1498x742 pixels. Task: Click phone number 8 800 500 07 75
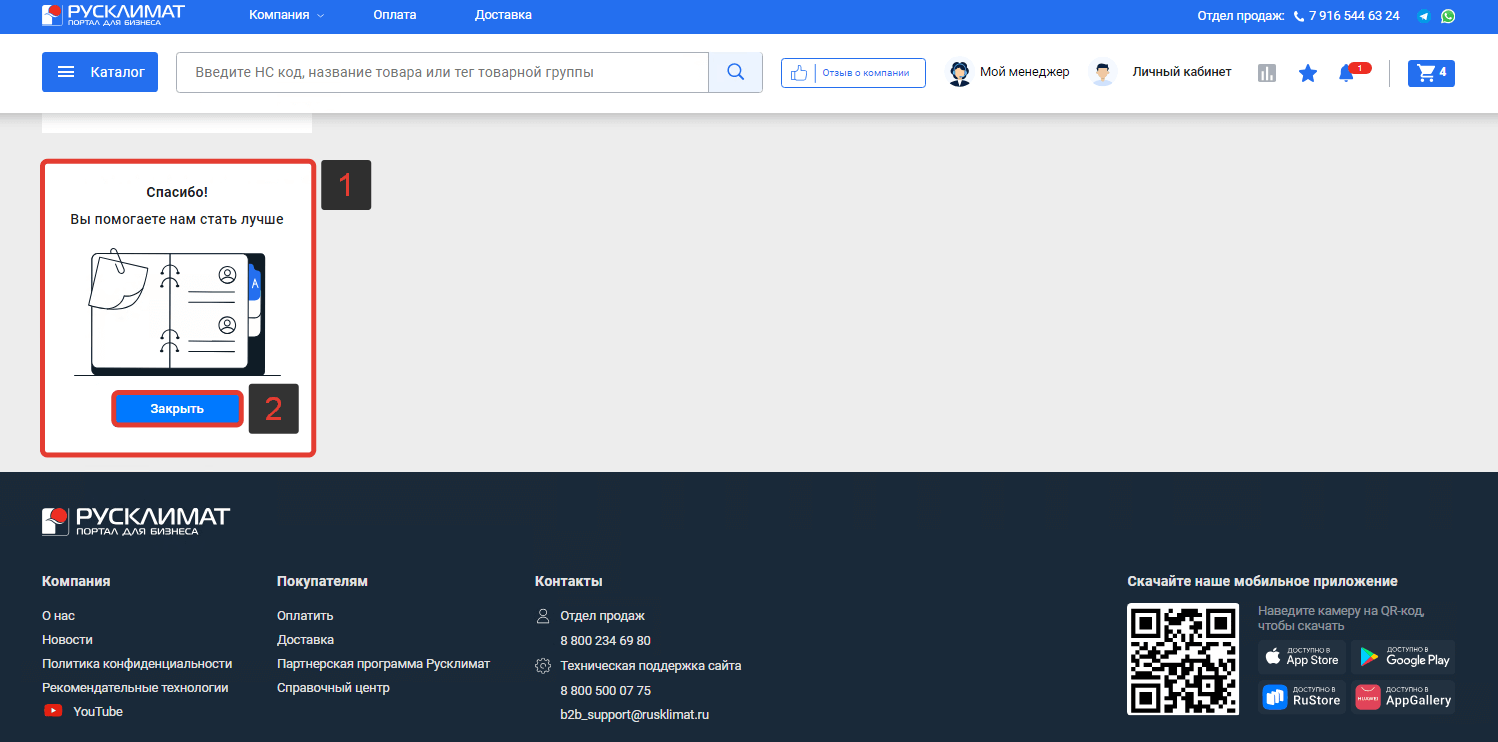pos(605,691)
